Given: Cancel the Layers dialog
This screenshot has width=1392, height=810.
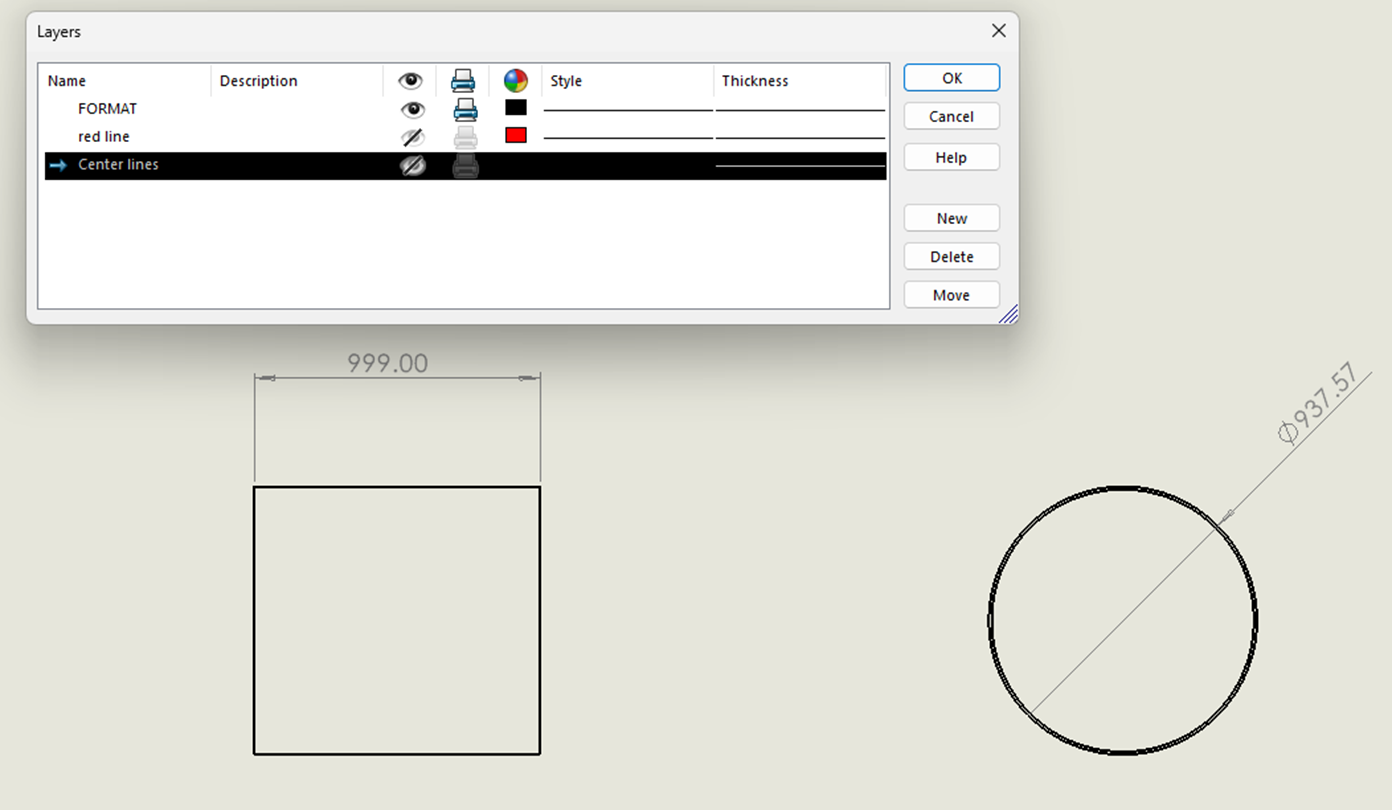Looking at the screenshot, I should [951, 115].
